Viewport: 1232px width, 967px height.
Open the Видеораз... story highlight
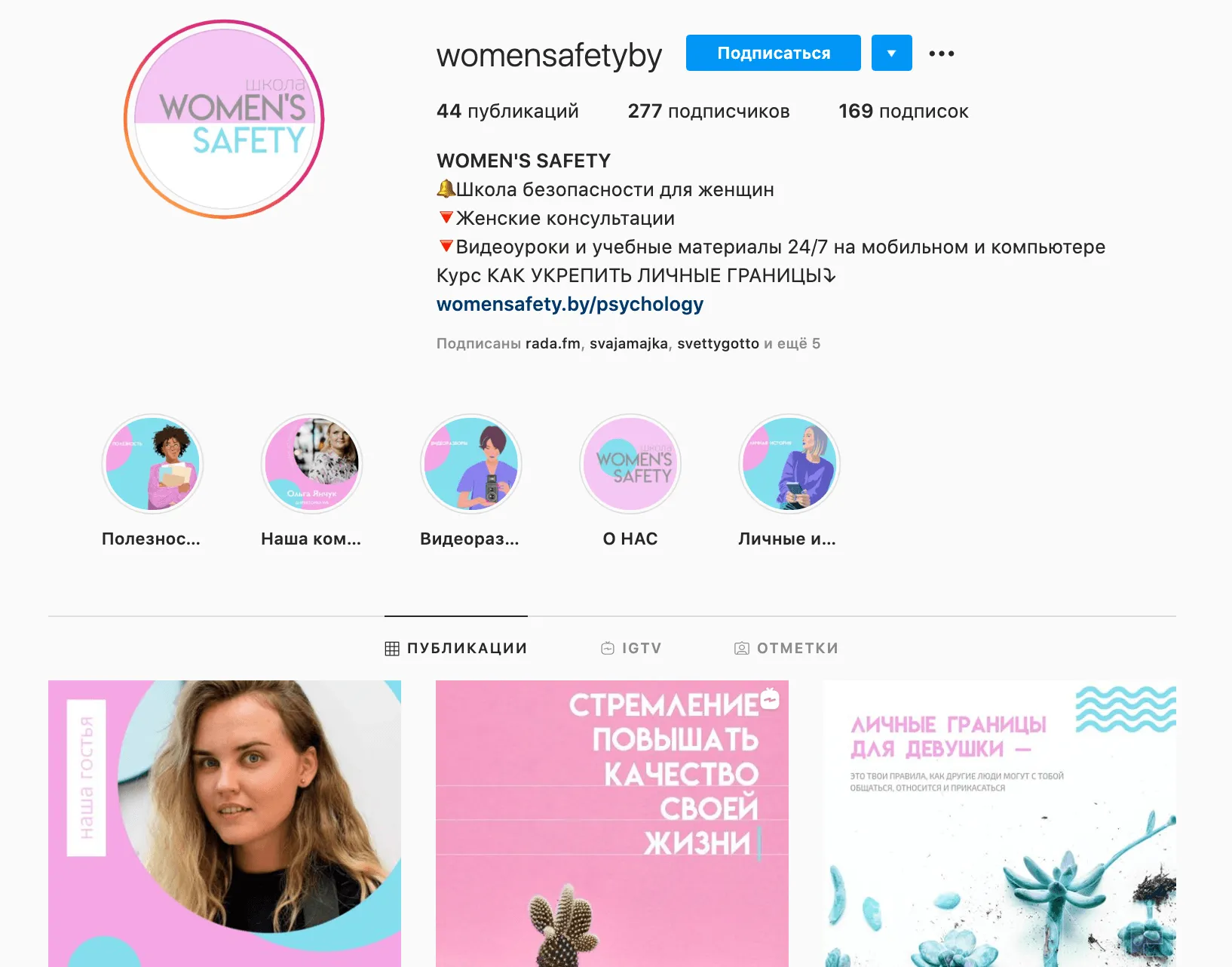pyautogui.click(x=470, y=464)
